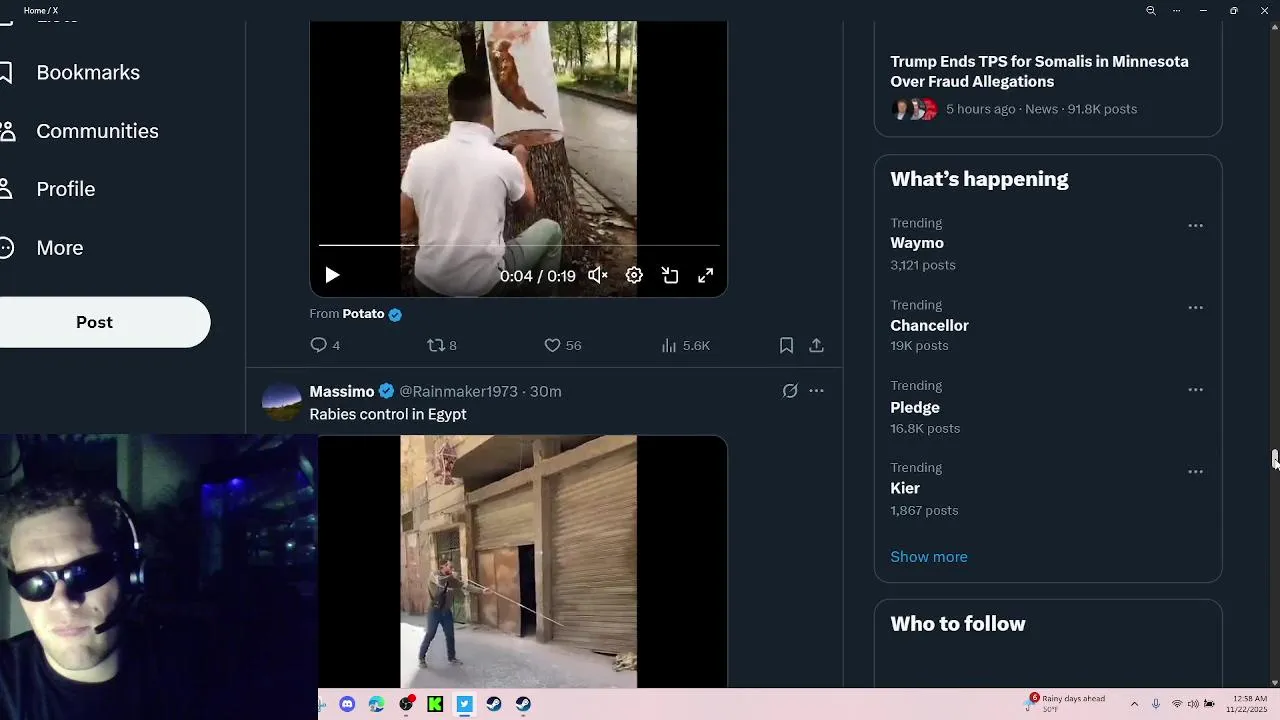Open the Pledge trending topic
Screen dimensions: 1280x720
coord(915,407)
